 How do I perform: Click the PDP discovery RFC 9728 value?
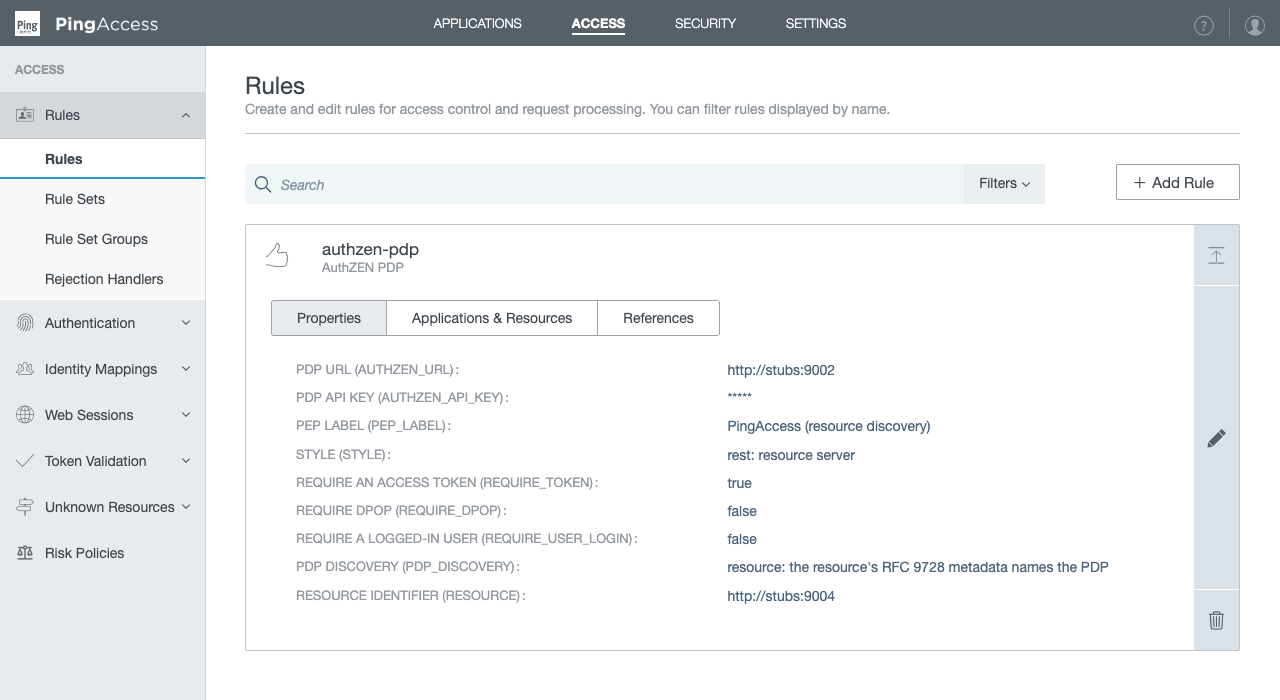[x=918, y=567]
